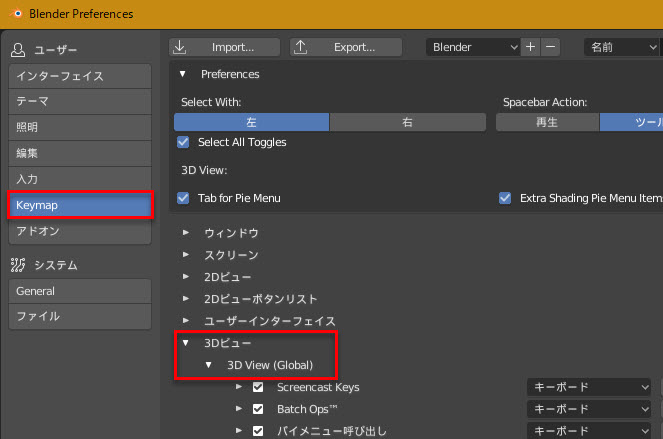Expand the ウィンドウ keymap section
Viewport: 663px width, 439px height.
pyautogui.click(x=186, y=233)
